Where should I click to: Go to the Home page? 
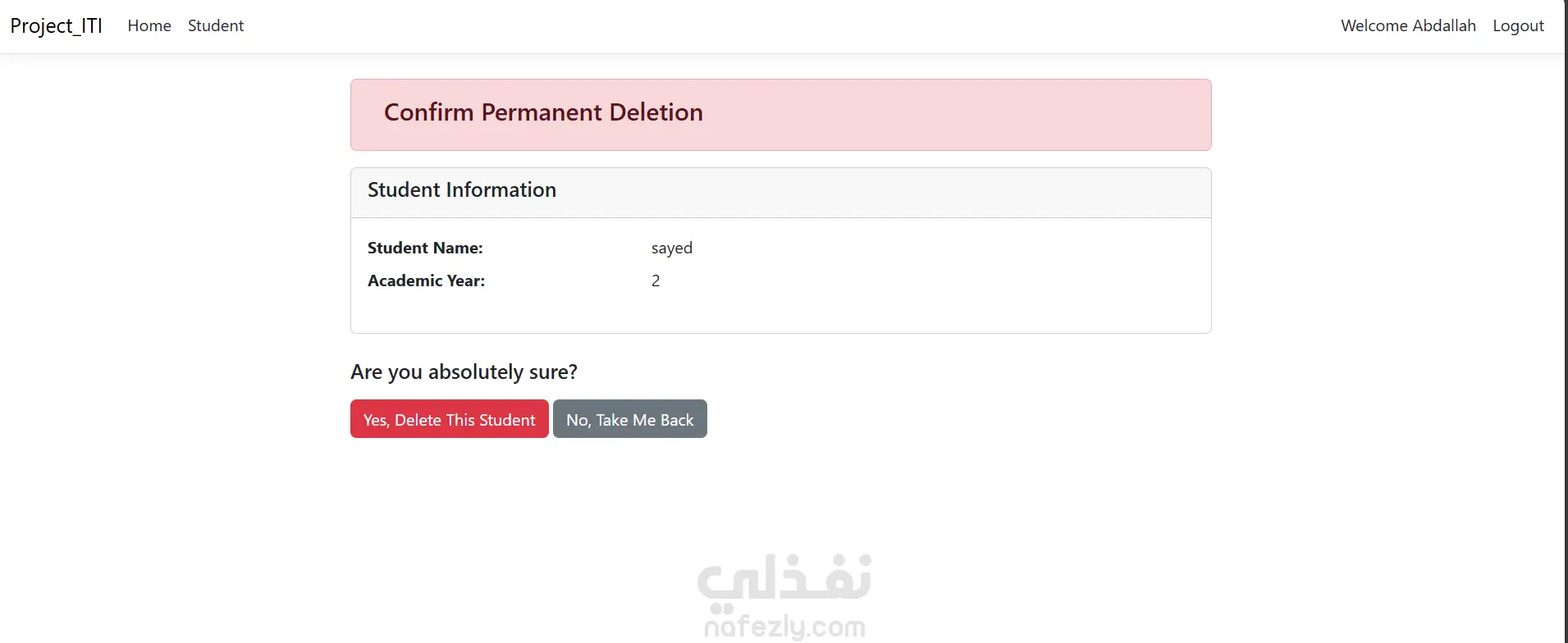[x=149, y=26]
